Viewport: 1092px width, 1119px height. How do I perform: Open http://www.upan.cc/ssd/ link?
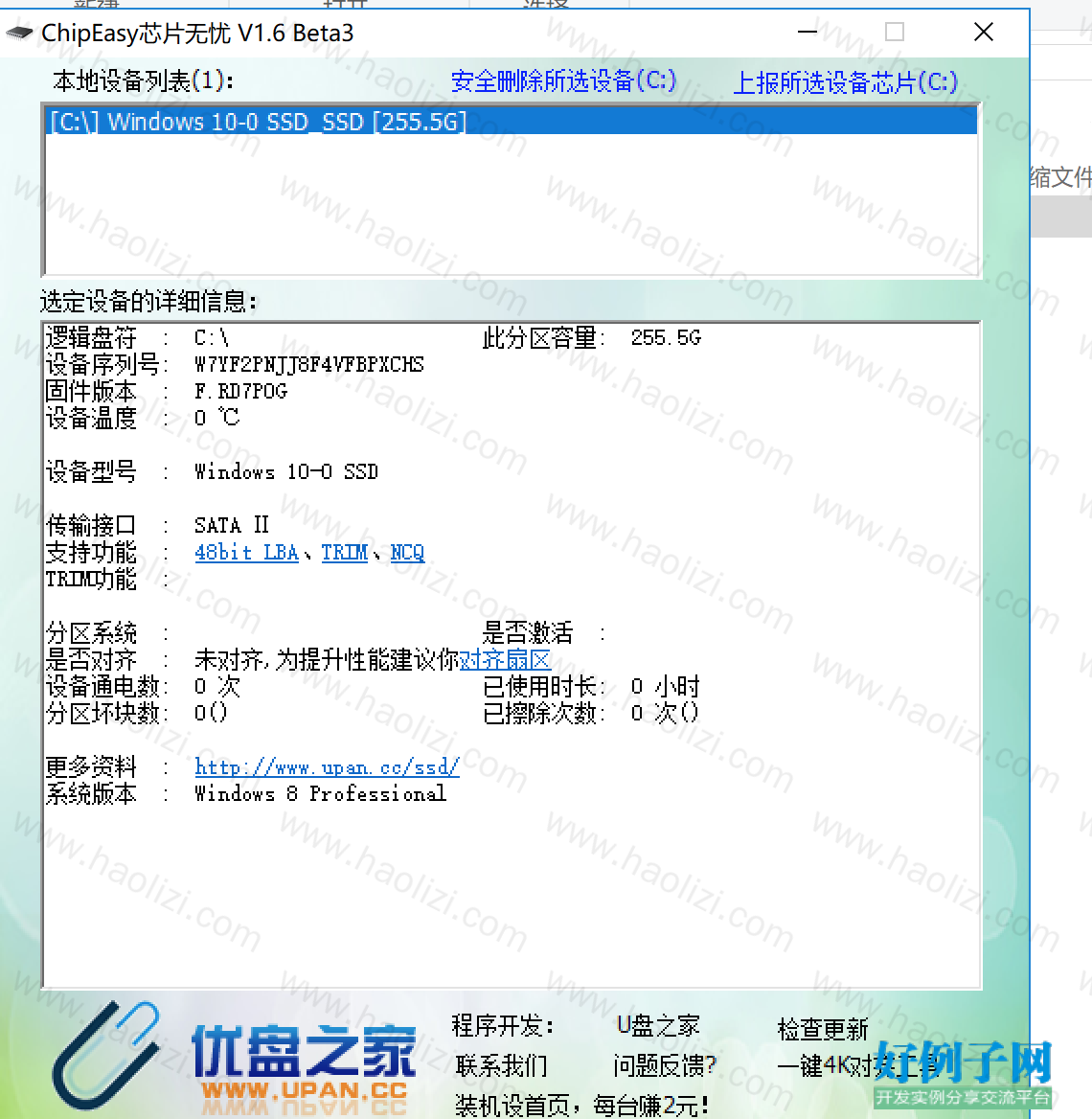(327, 767)
